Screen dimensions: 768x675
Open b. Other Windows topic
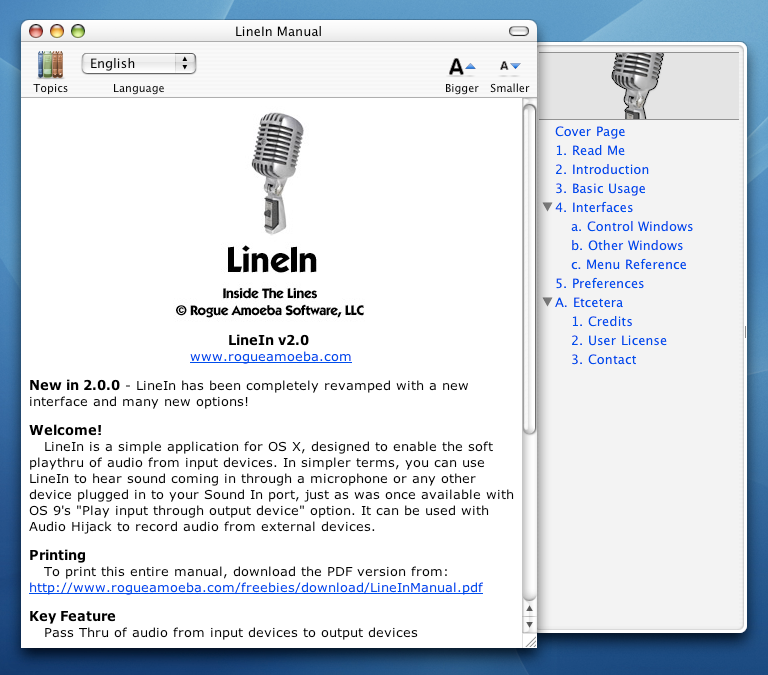627,245
